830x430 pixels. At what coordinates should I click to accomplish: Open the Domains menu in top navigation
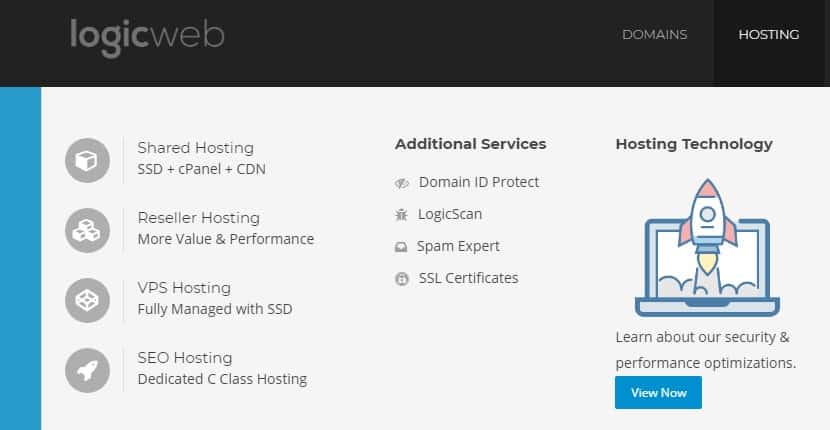tap(655, 34)
